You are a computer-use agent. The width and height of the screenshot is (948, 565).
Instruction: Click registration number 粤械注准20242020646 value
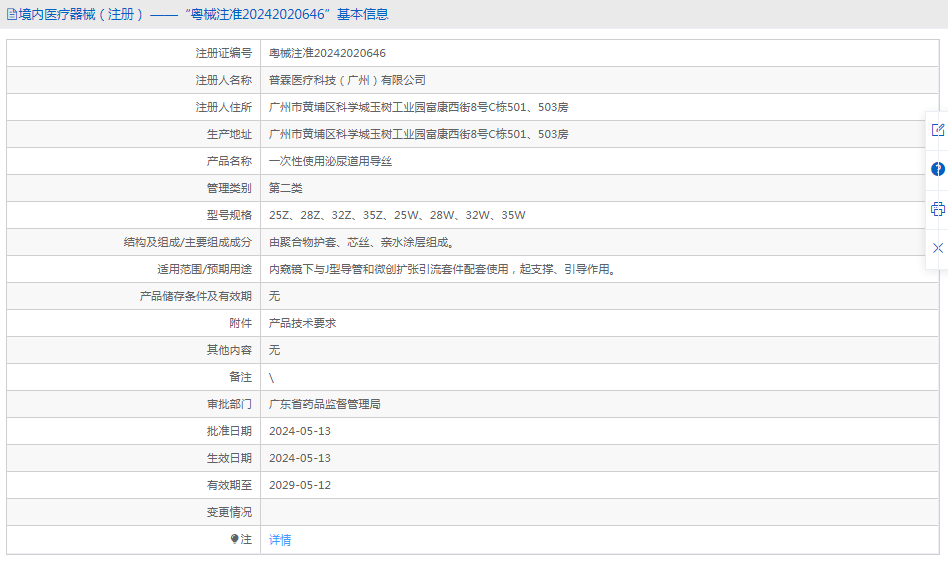pos(327,53)
